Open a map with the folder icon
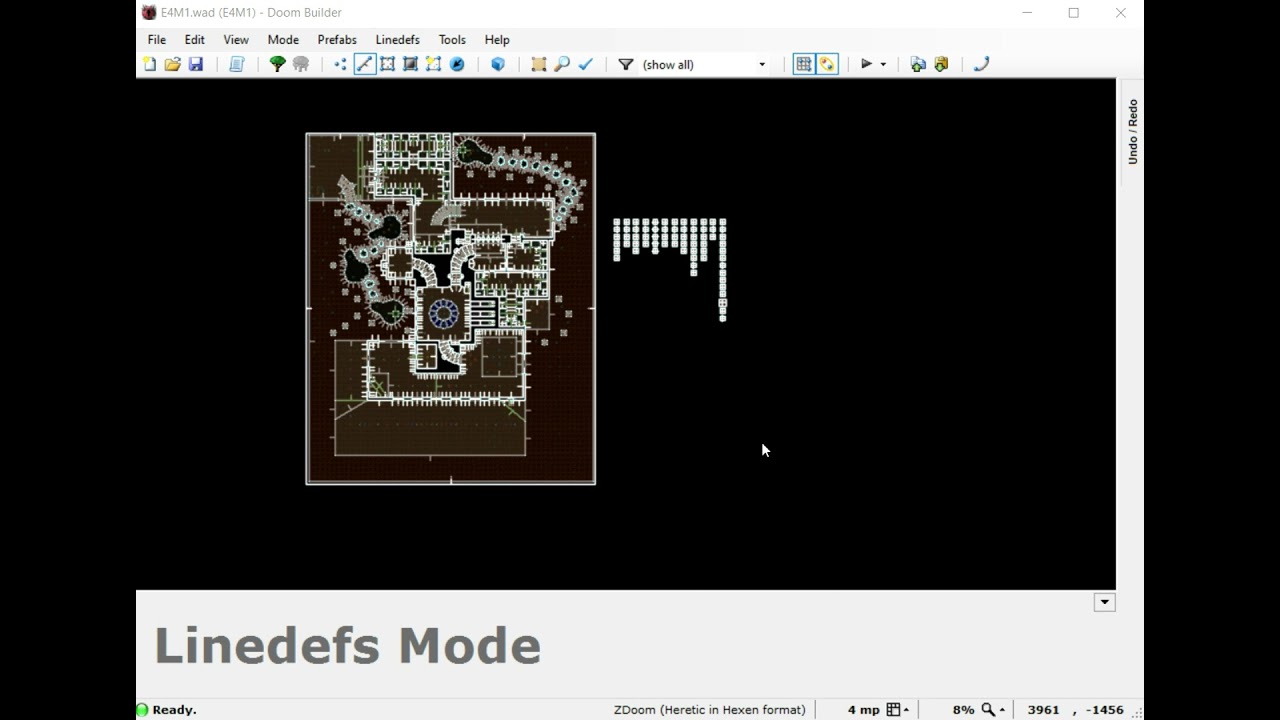This screenshot has height=720, width=1280. 173,64
